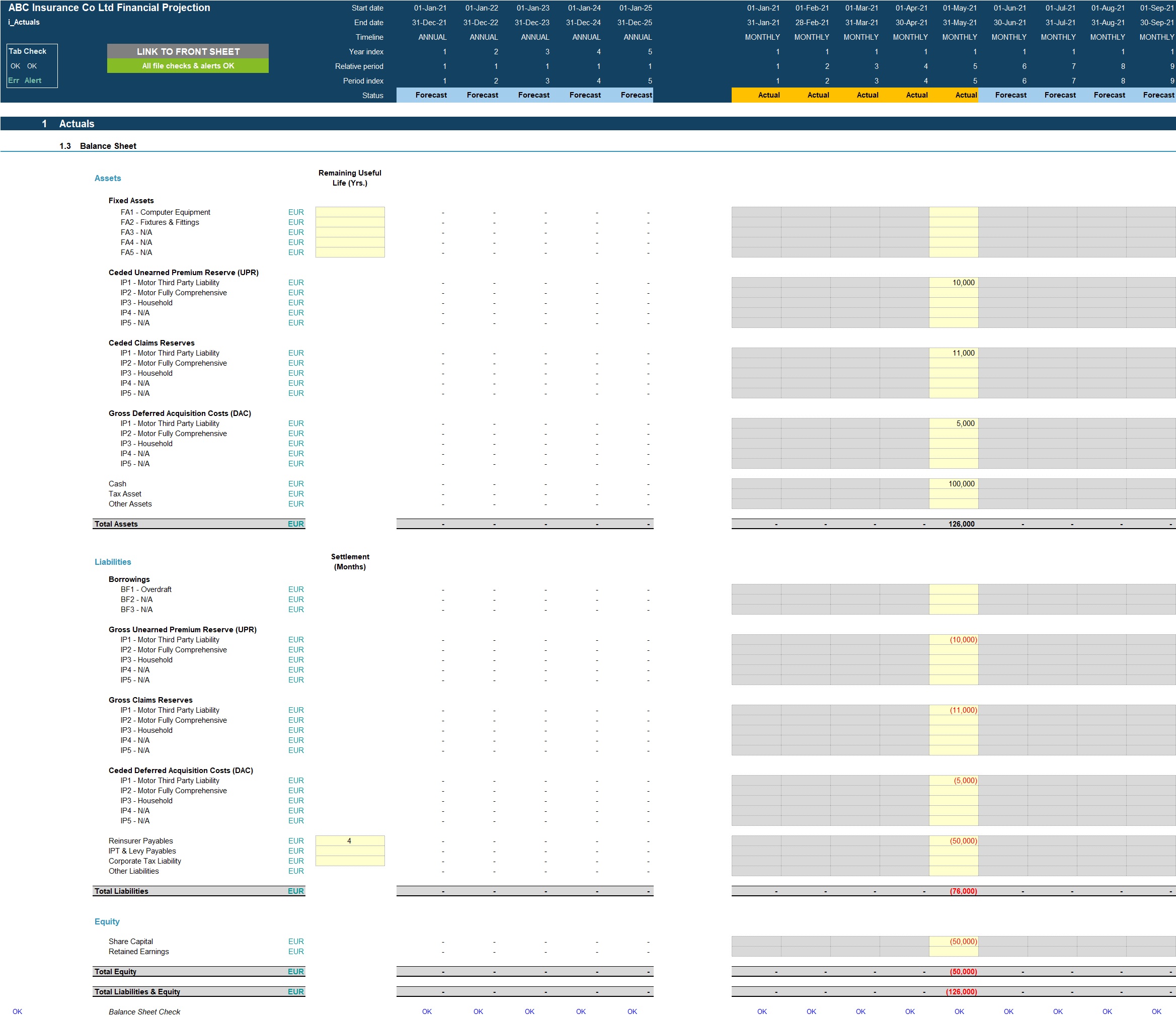Select Gross Deferred Acquisition Costs (DAC) heading
Screen dimensions: 1176x1017
[x=180, y=413]
